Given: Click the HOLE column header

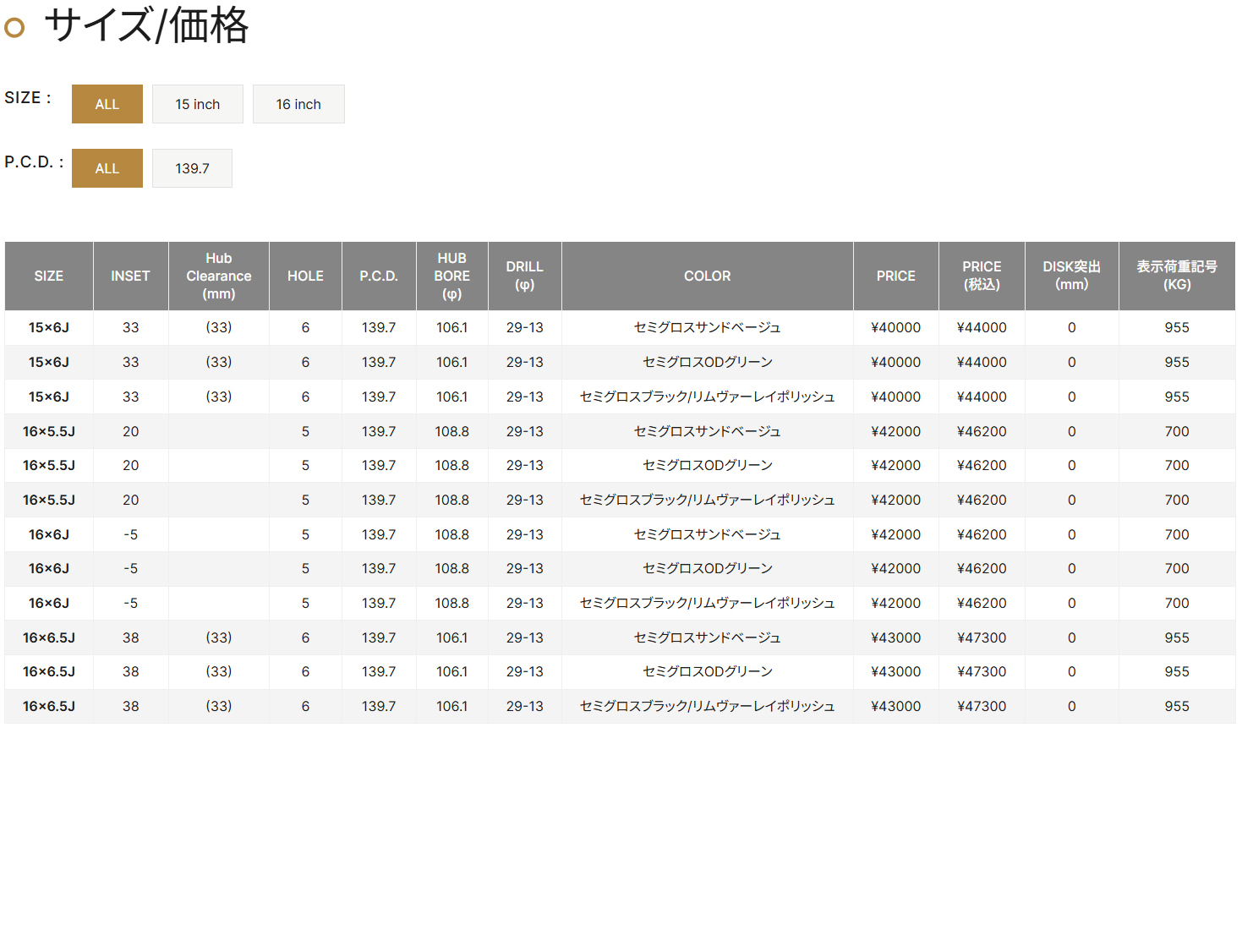Looking at the screenshot, I should pos(305,276).
